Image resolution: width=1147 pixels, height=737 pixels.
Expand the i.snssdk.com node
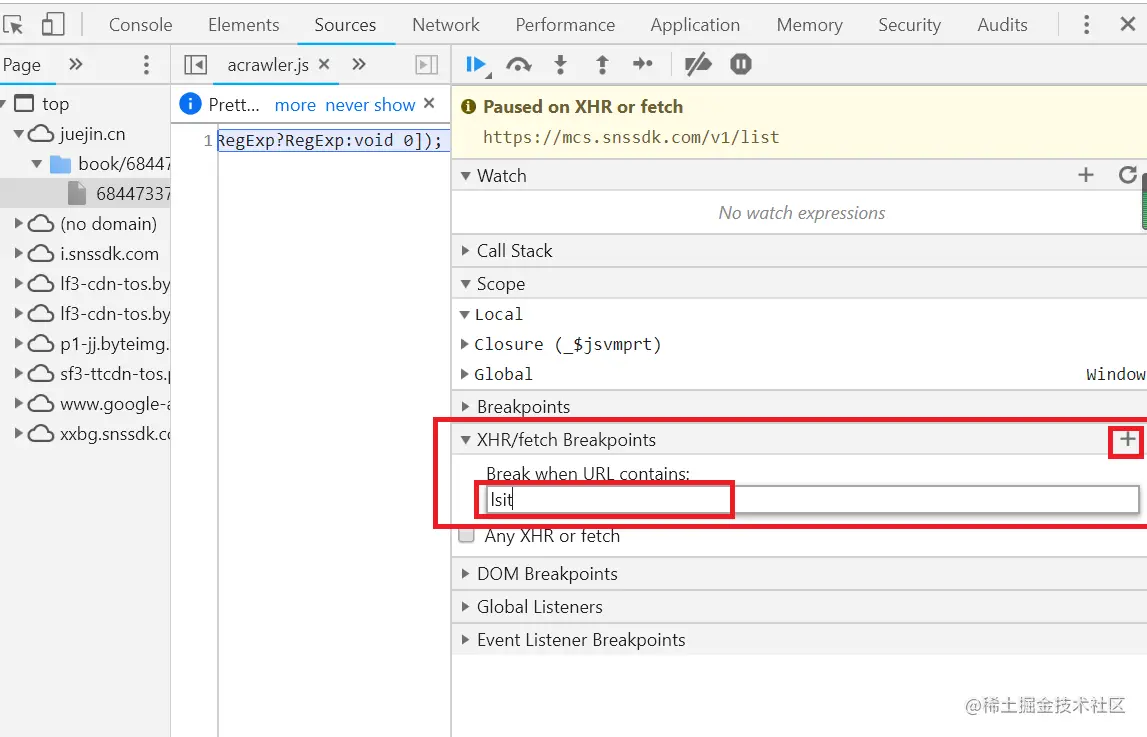pos(19,253)
